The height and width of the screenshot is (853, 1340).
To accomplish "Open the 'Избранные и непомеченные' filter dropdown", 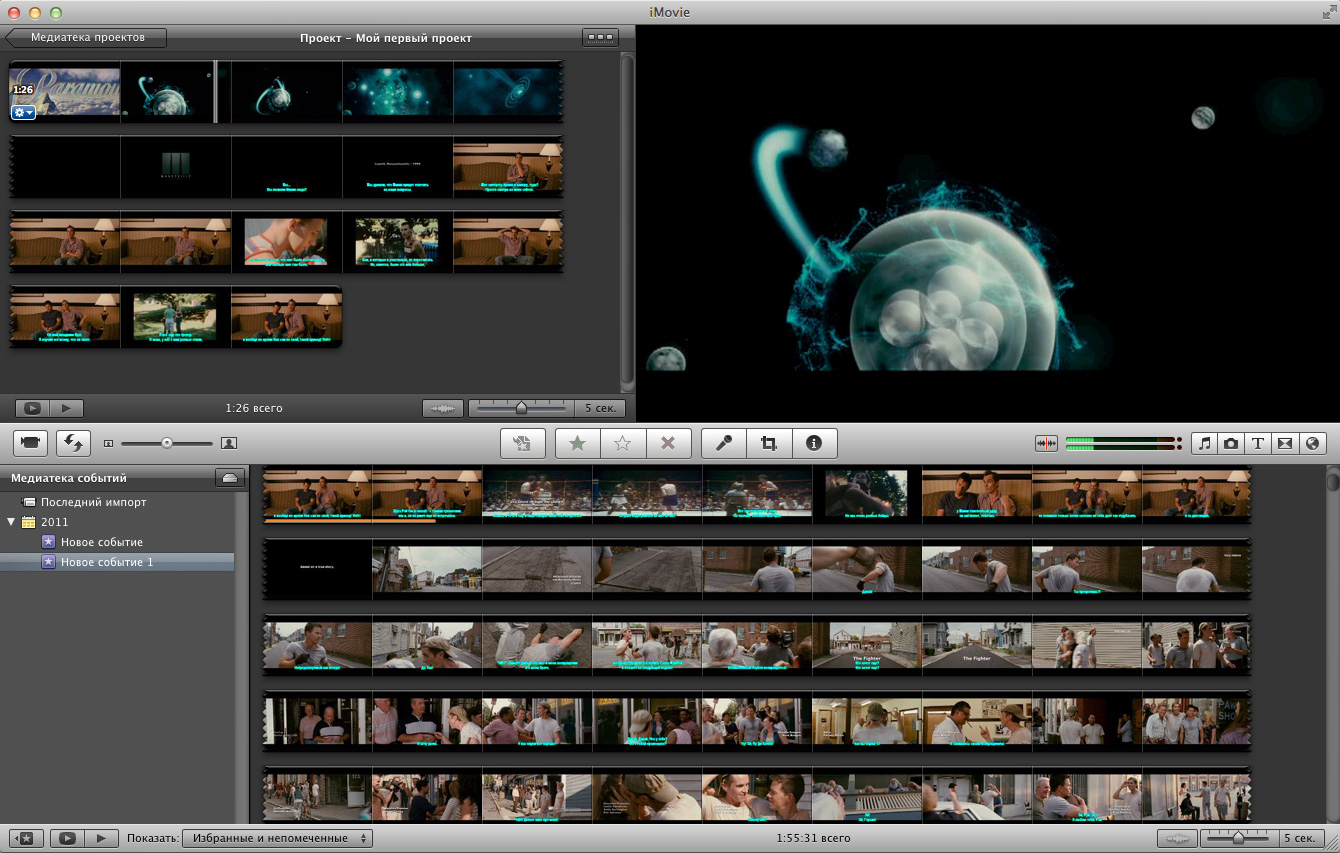I will click(x=279, y=838).
